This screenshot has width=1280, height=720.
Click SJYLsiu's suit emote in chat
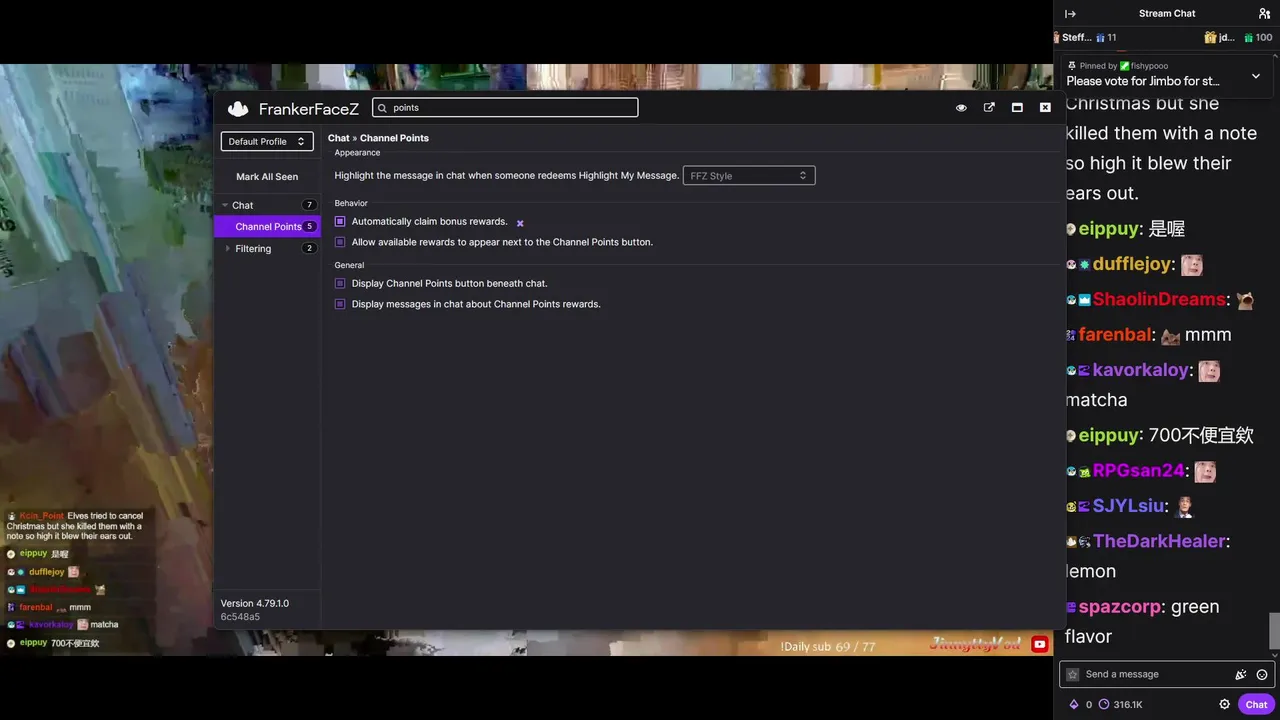(x=1185, y=507)
